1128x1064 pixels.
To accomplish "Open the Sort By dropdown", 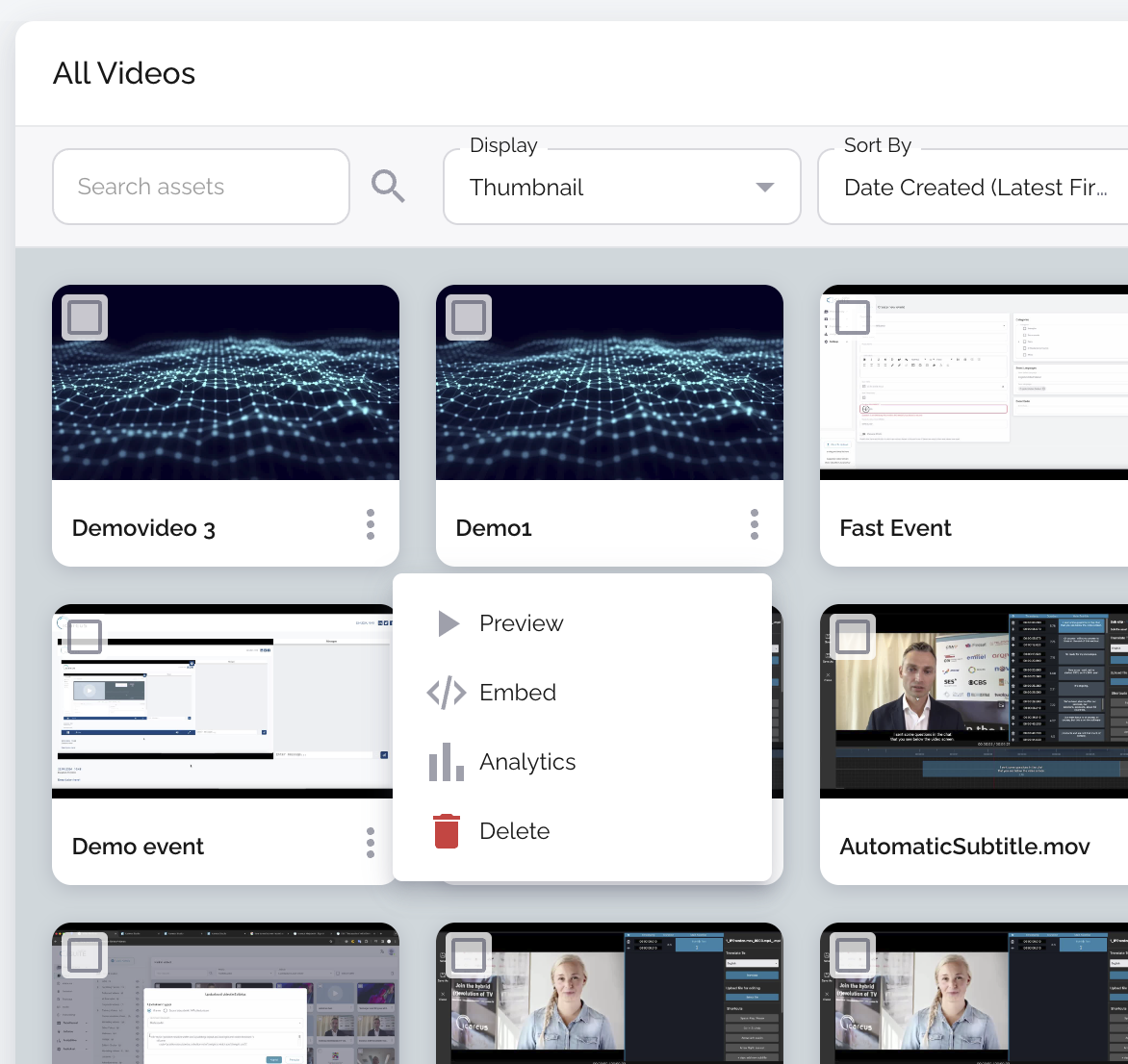I will tap(974, 188).
